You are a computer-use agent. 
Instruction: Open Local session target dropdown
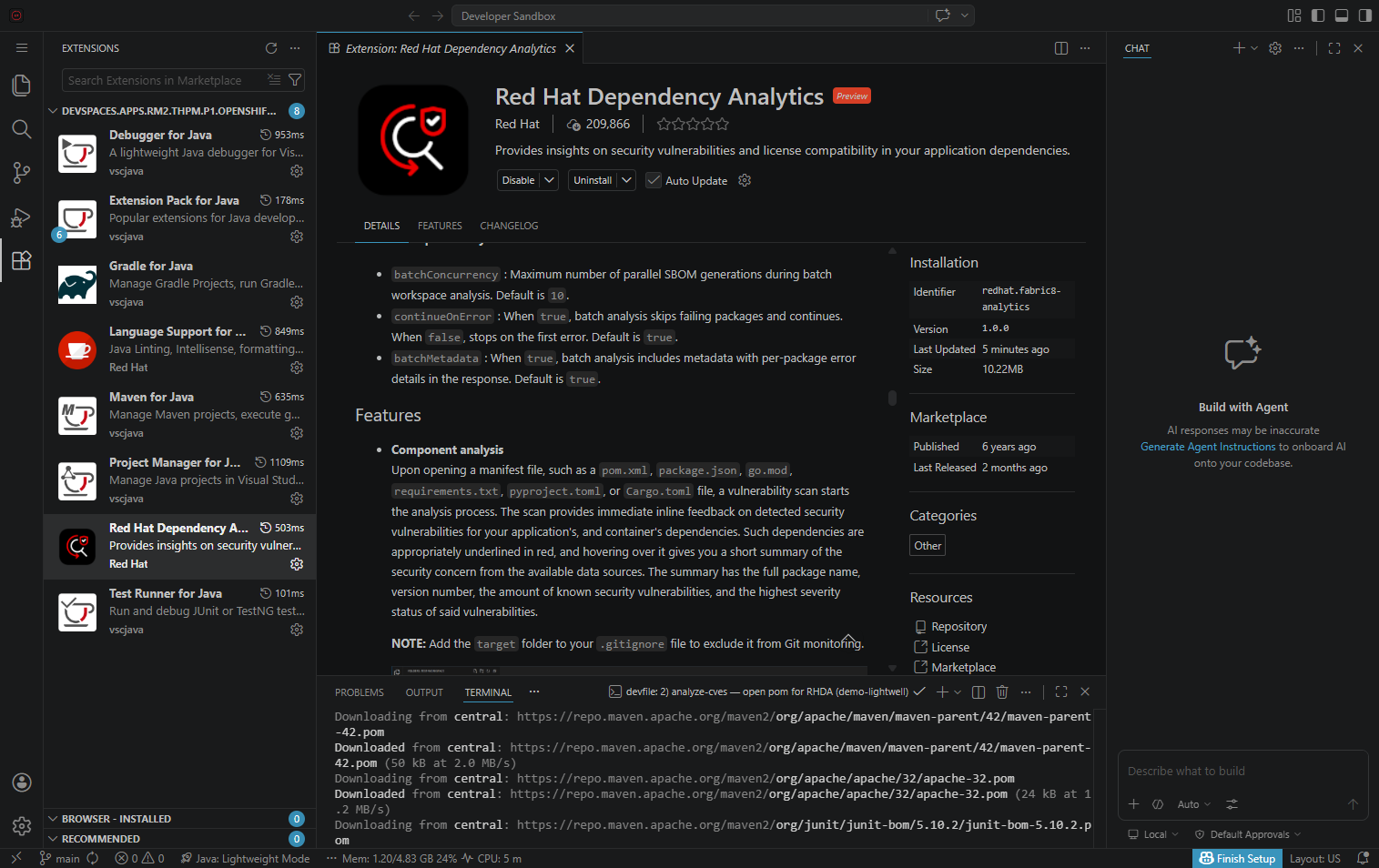[1153, 834]
